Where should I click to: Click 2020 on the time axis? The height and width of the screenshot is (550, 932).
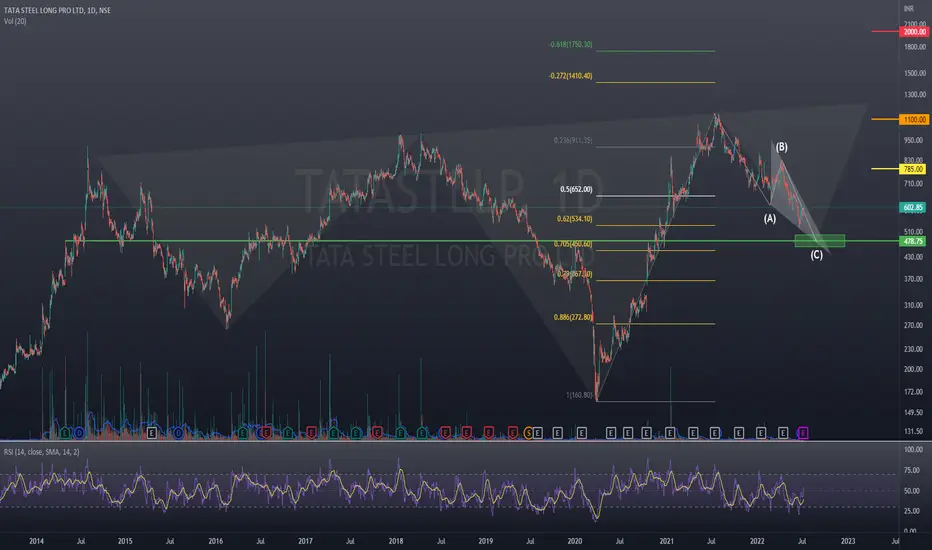(575, 541)
